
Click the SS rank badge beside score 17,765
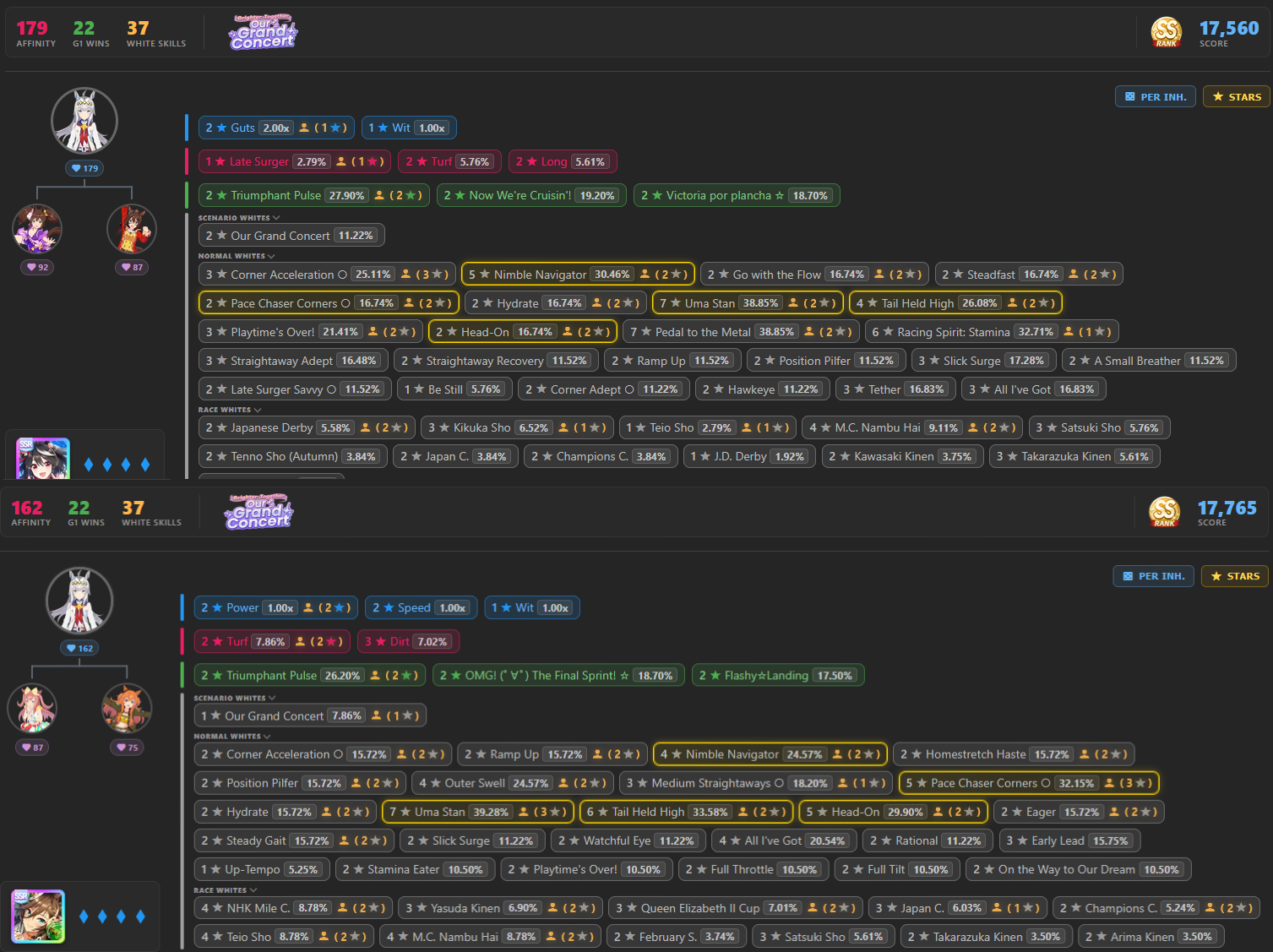point(1164,512)
